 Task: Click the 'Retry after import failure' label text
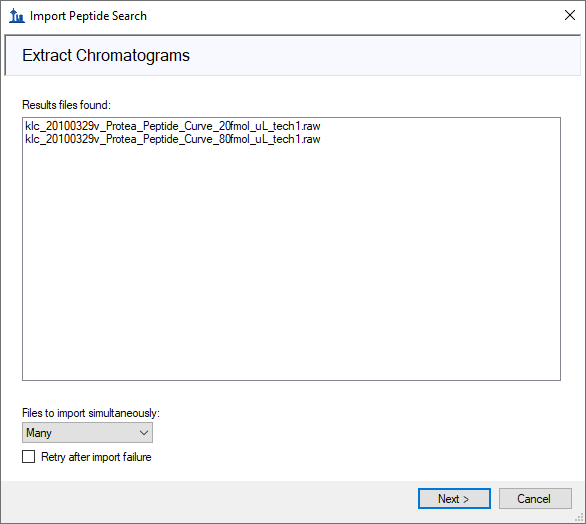pyautogui.click(x=96, y=457)
